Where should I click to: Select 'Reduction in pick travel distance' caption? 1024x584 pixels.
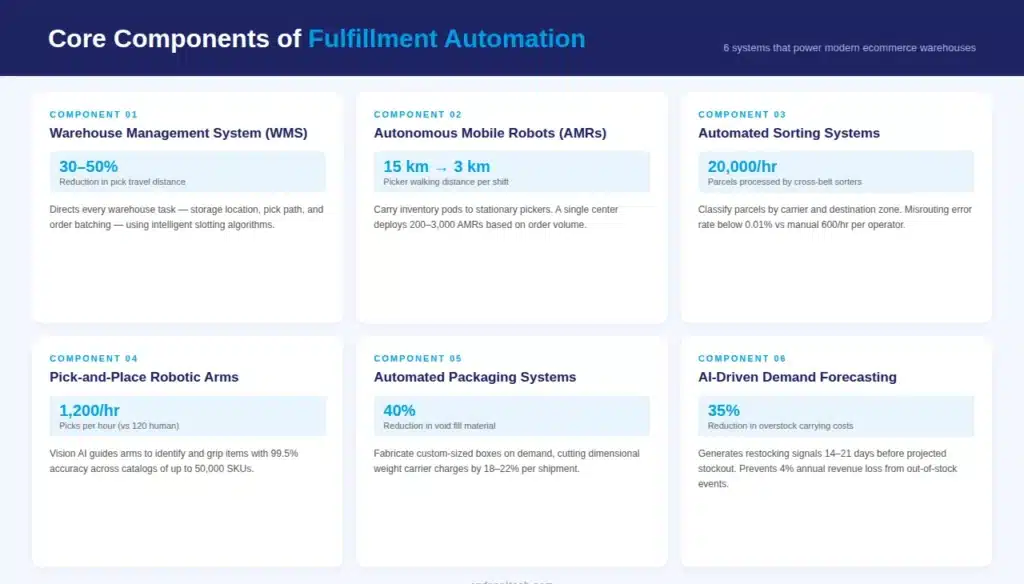click(x=122, y=182)
